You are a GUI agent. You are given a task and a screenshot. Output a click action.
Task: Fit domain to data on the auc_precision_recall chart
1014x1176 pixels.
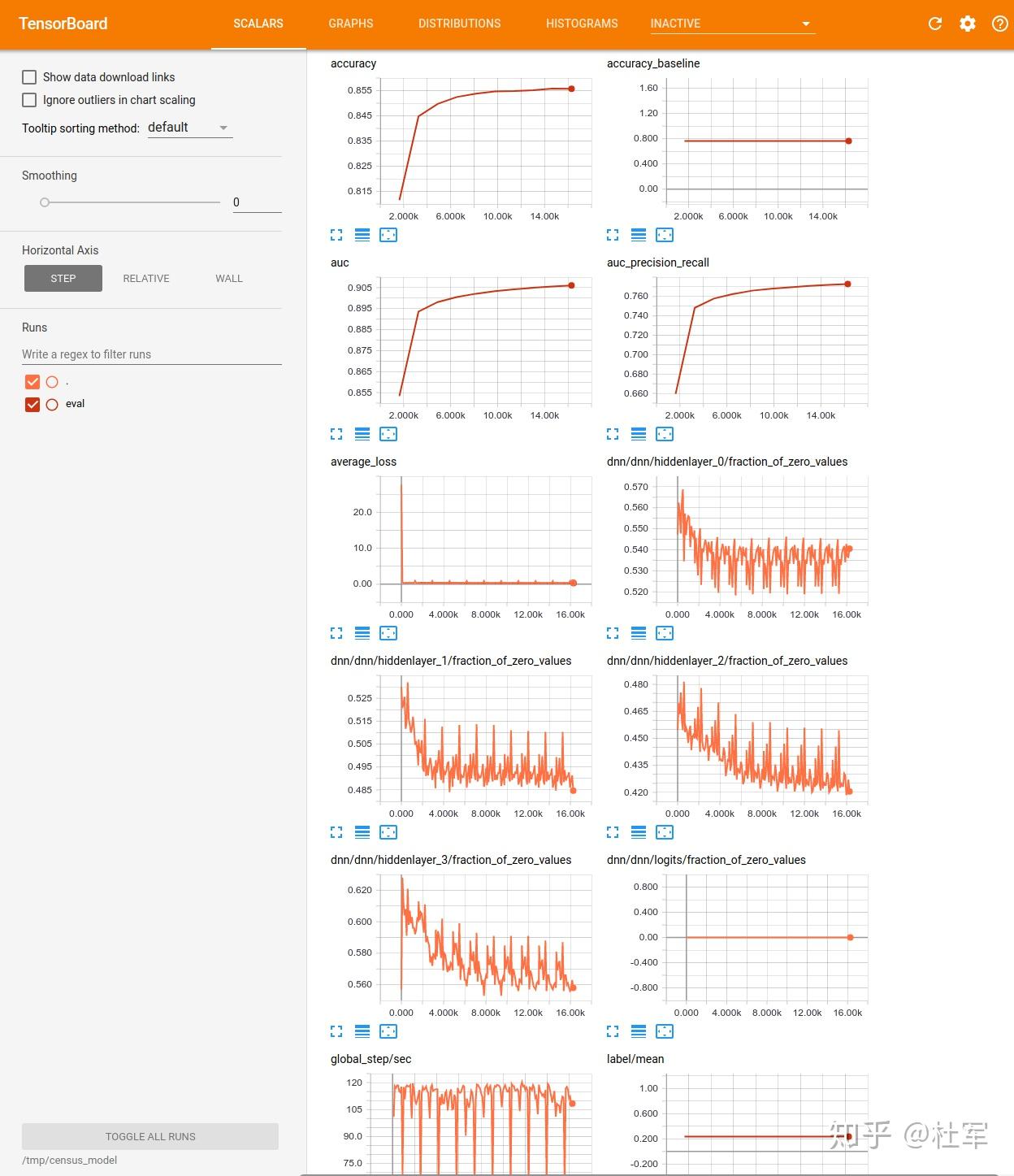coord(665,434)
